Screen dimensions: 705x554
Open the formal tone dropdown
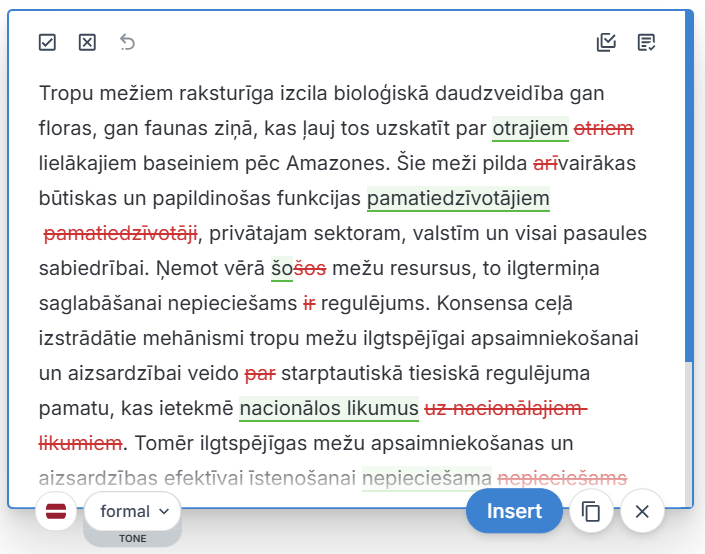click(x=133, y=512)
